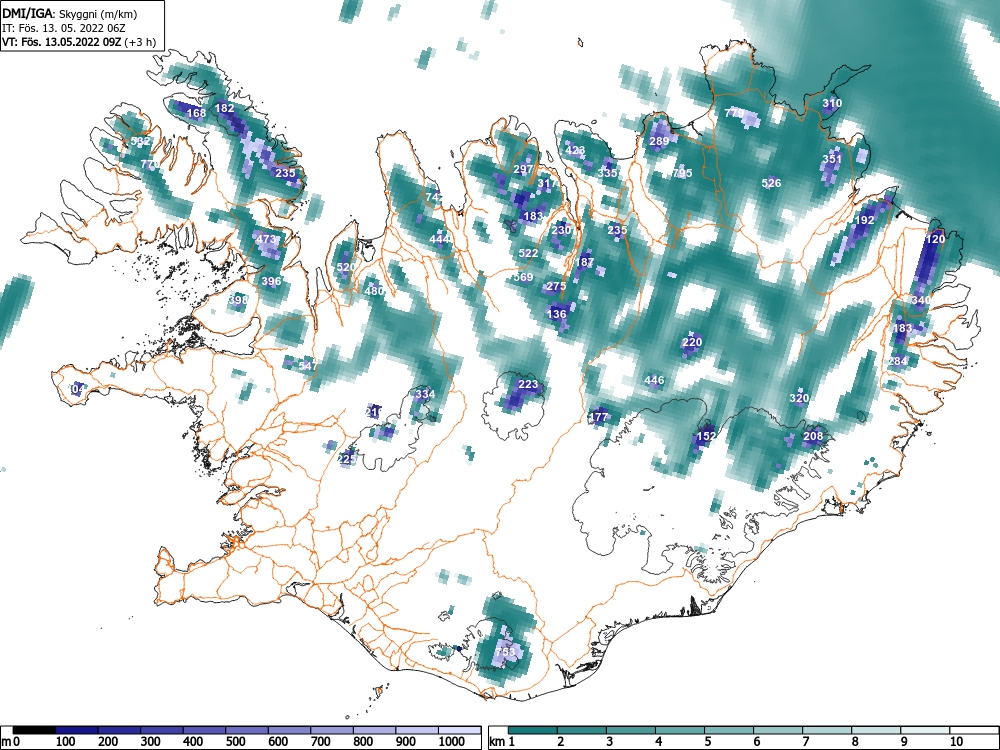Click visibility value '334' on the map
Viewport: 1000px width, 750px height.
425,394
